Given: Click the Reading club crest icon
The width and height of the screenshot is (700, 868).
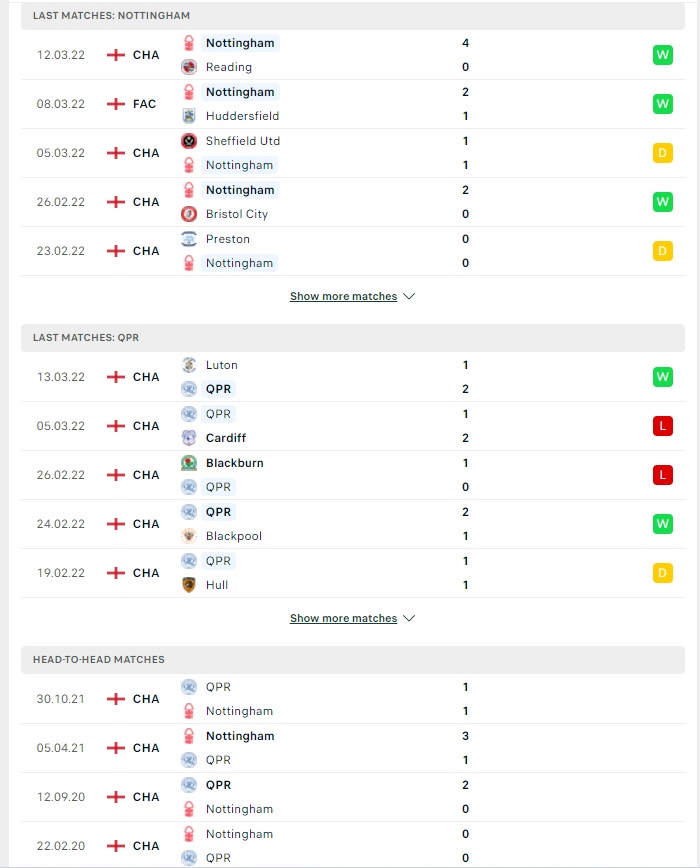Looking at the screenshot, I should click(x=189, y=67).
